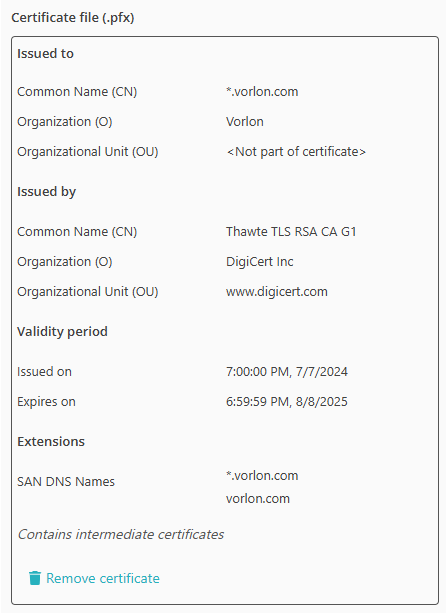The height and width of the screenshot is (613, 446).
Task: Open the Remove certificate link
Action: coord(103,578)
